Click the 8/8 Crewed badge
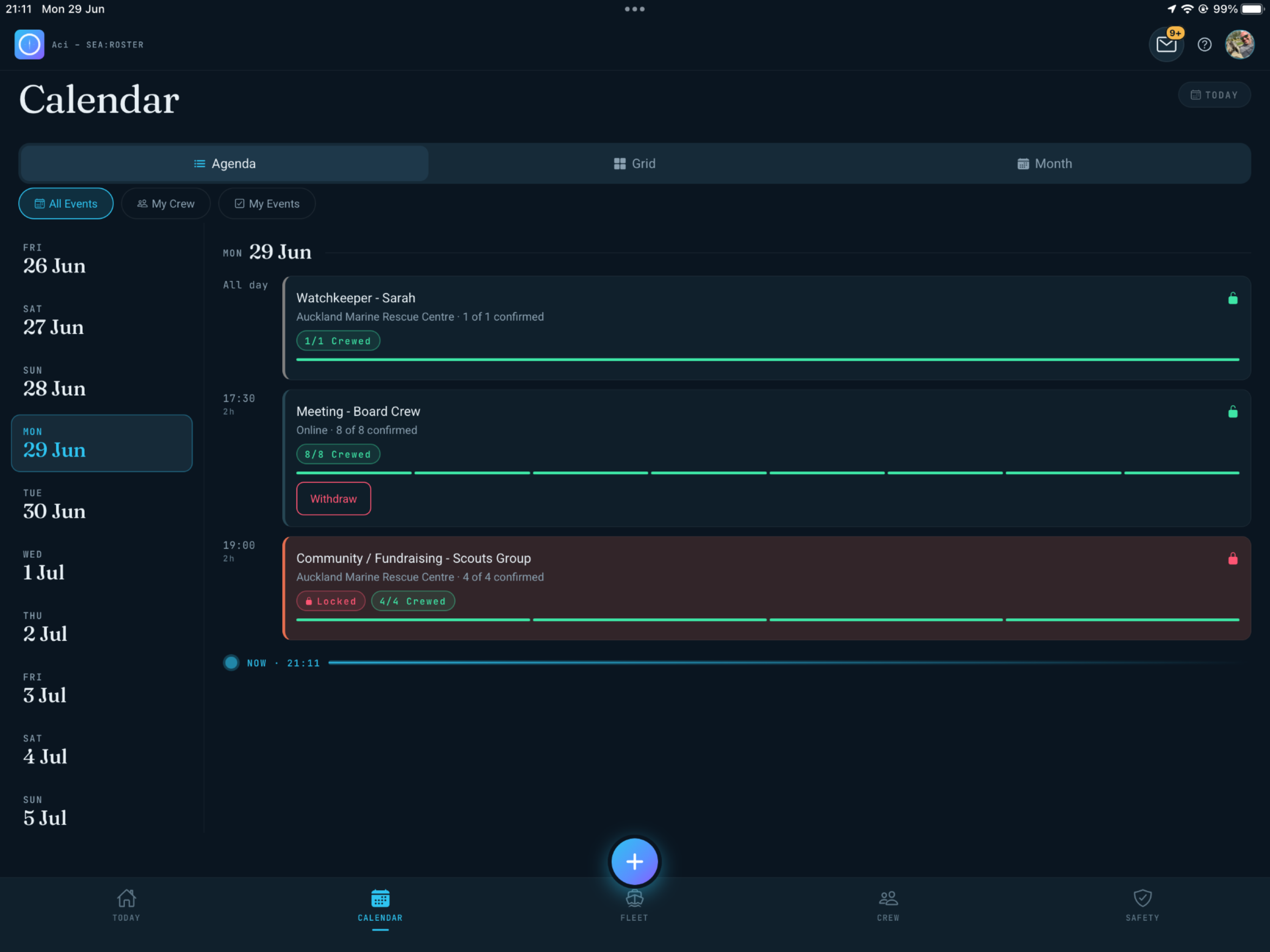 337,454
